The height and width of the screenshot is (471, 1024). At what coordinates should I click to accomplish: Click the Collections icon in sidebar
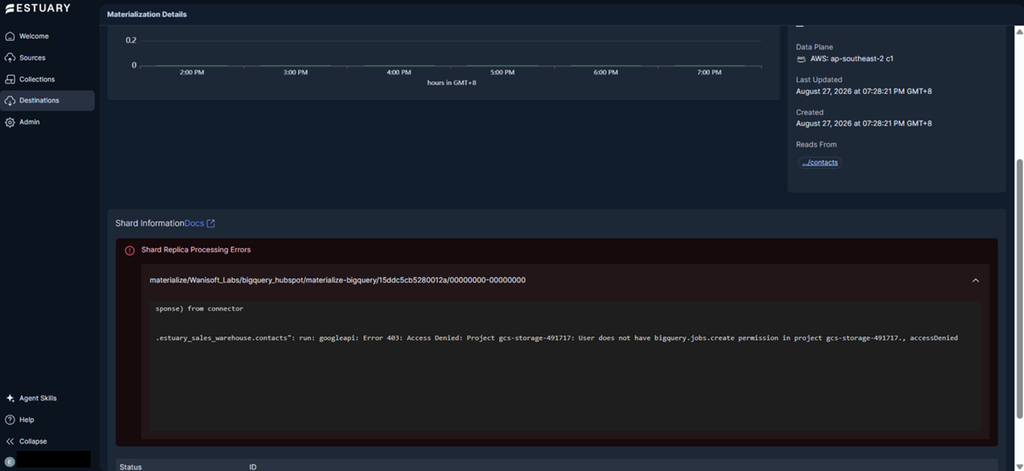(x=10, y=80)
